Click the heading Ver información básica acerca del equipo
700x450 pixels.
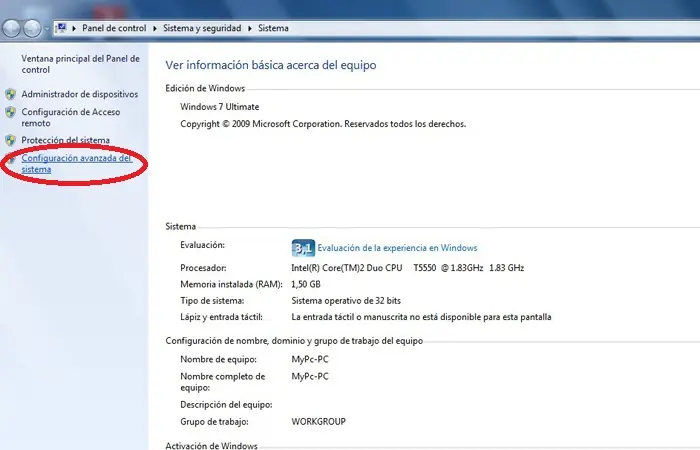tap(271, 65)
